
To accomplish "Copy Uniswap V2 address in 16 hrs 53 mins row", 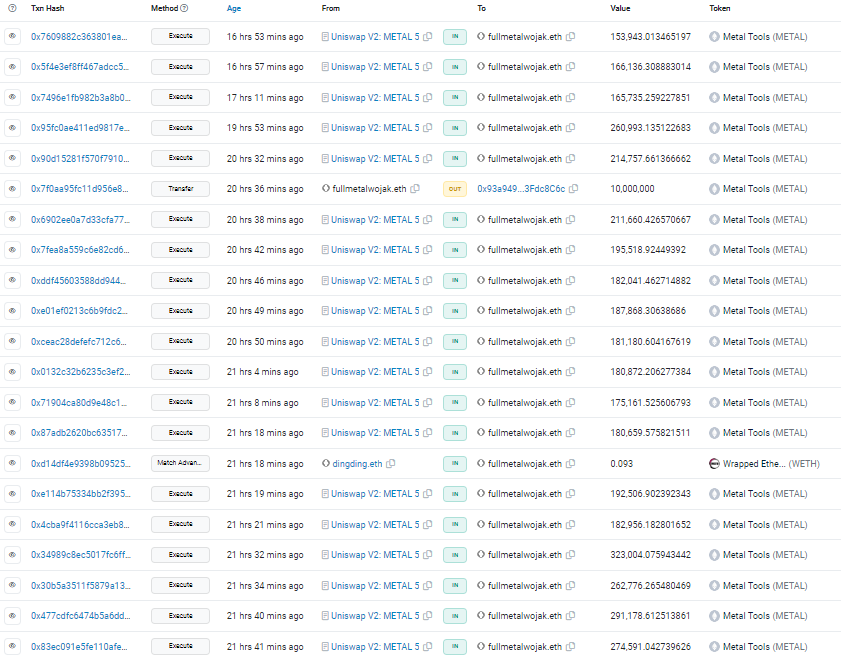I will pyautogui.click(x=427, y=36).
